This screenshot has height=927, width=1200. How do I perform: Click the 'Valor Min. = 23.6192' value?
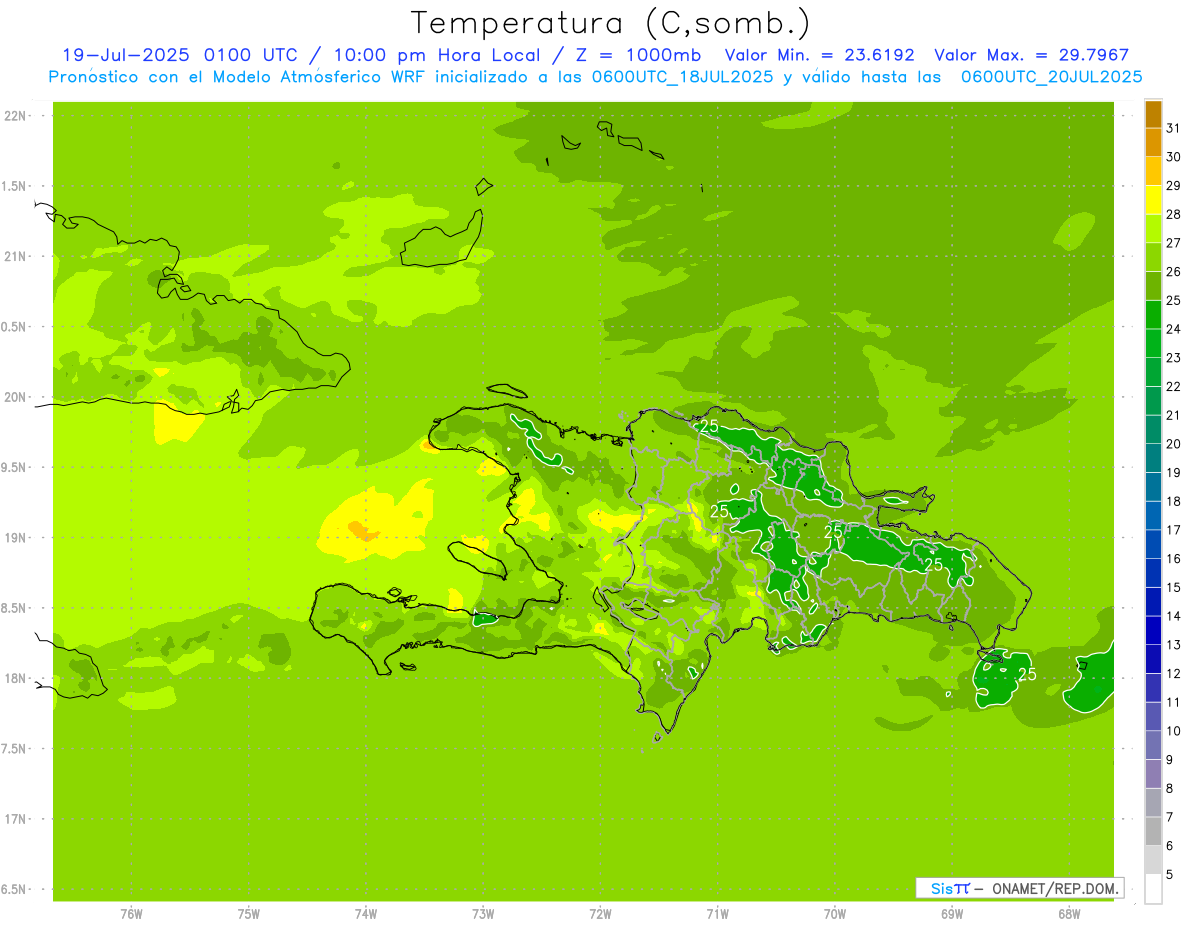820,55
